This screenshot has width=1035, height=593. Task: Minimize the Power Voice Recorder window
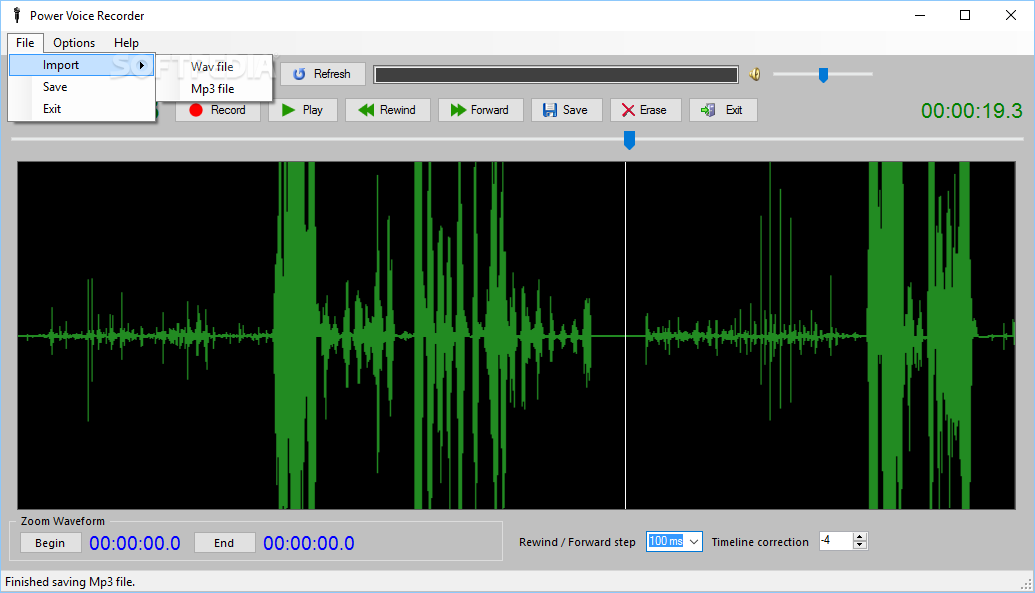[919, 15]
